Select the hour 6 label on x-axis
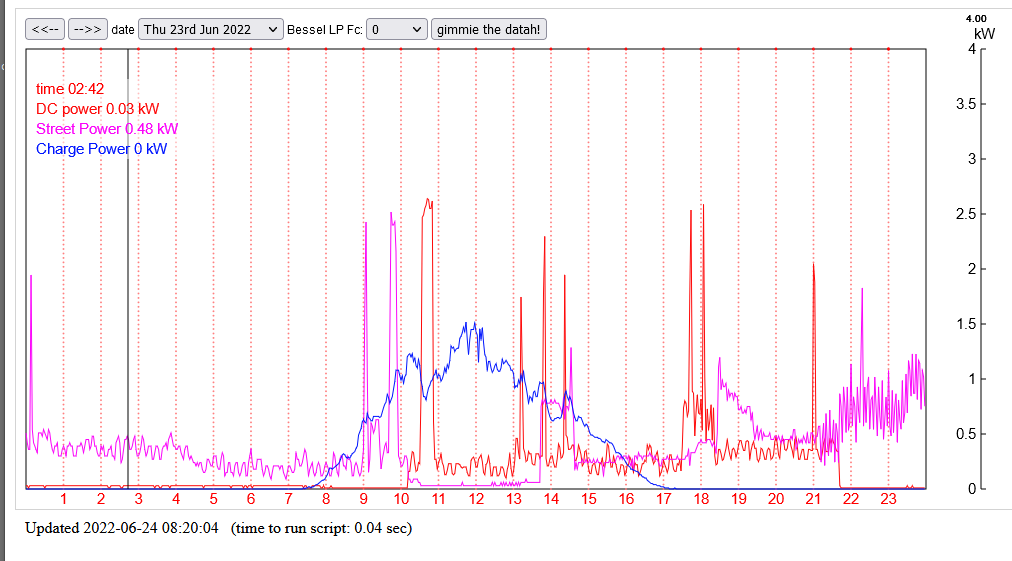Image resolution: width=1012 pixels, height=561 pixels. coord(251,499)
